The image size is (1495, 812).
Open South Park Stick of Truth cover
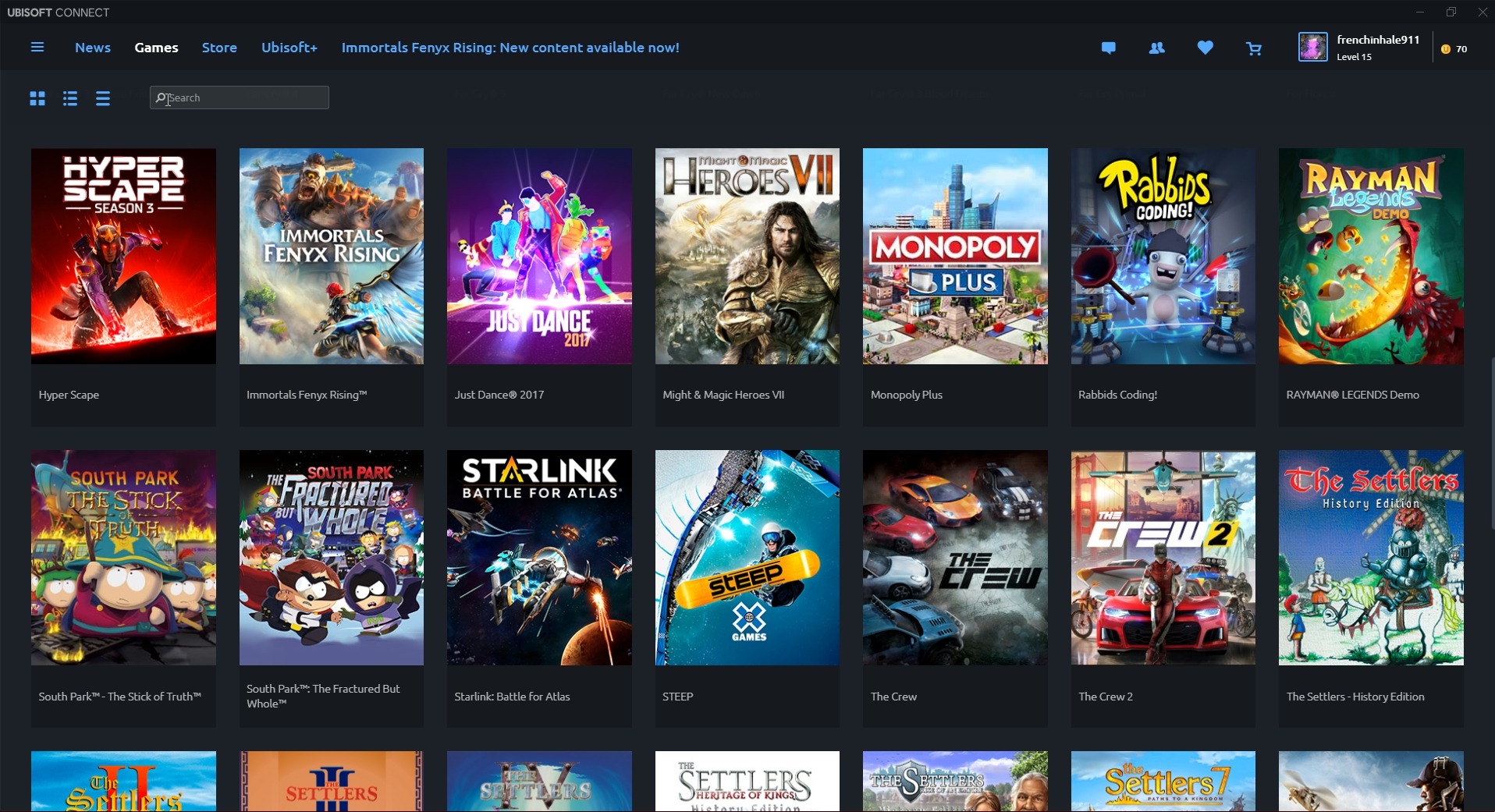123,558
